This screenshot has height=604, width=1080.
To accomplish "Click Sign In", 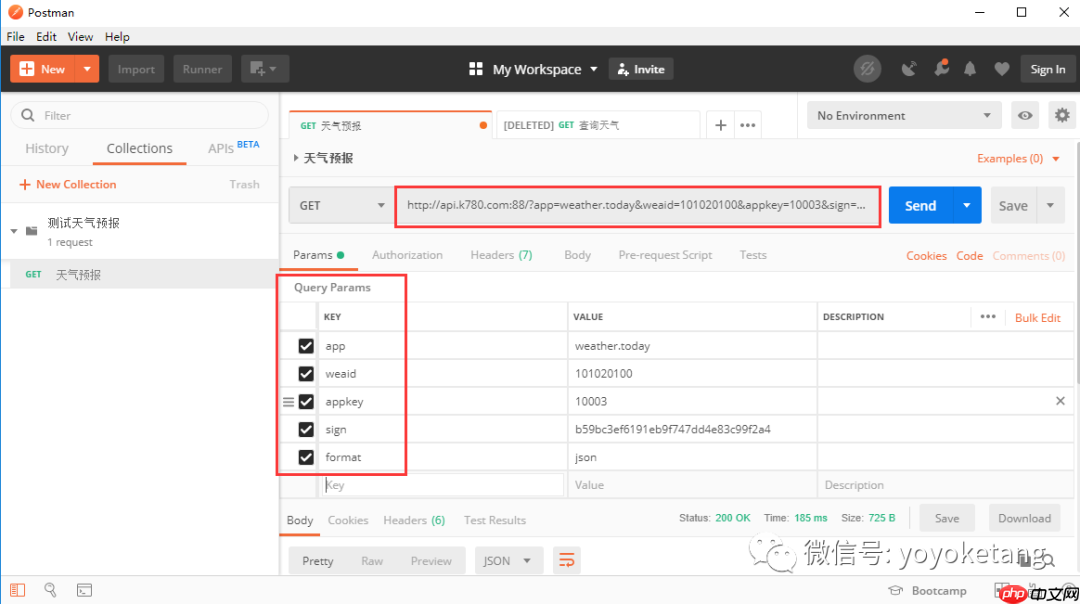I will (1047, 69).
